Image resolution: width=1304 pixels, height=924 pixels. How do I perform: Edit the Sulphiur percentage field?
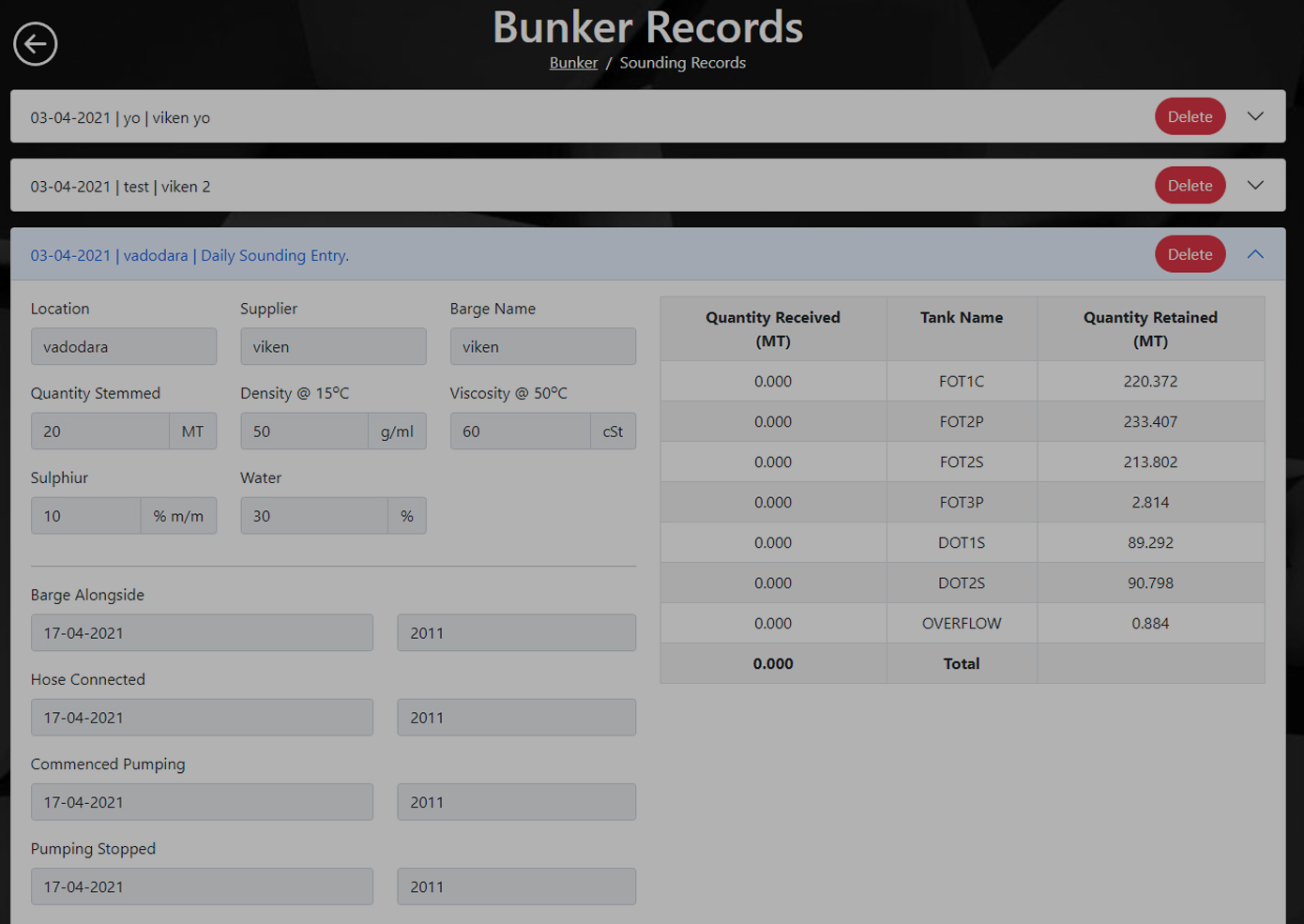86,516
